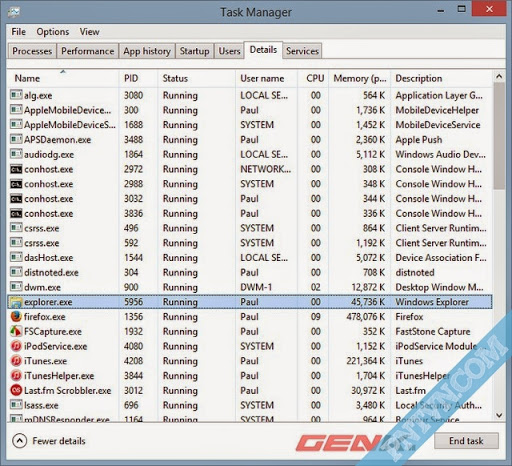512x466 pixels.
Task: Select the PID value 3080
Action: 133,95
